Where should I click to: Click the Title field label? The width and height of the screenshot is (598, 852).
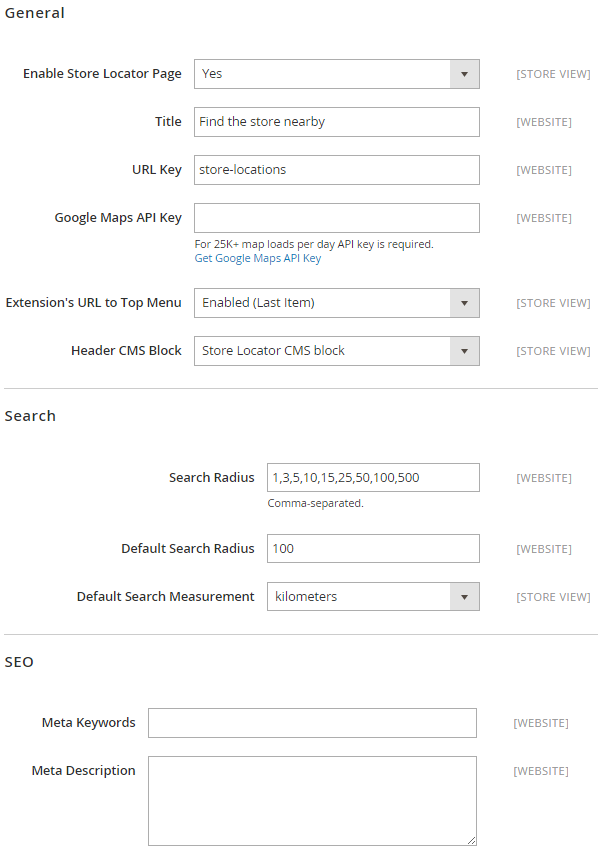[x=168, y=122]
